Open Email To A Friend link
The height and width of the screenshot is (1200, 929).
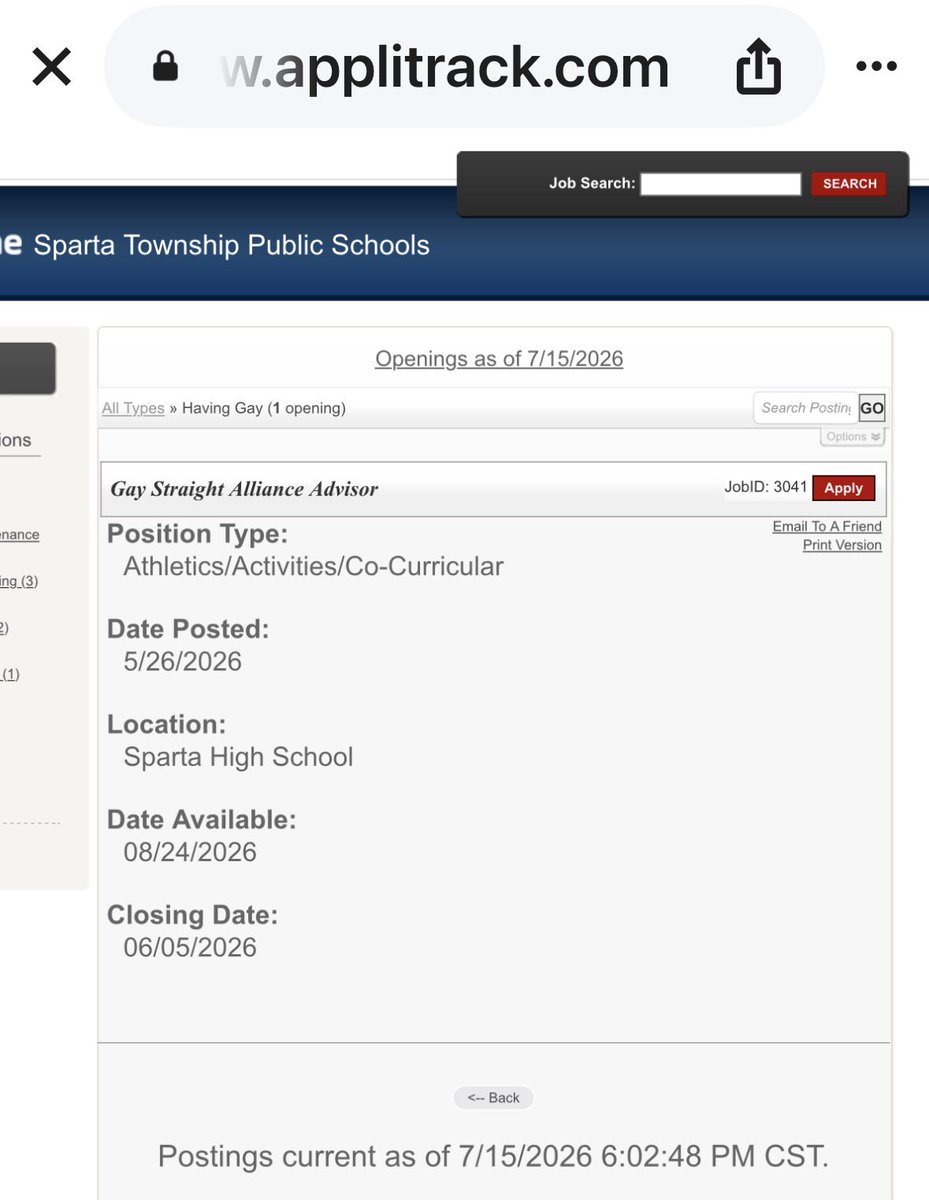click(x=827, y=526)
